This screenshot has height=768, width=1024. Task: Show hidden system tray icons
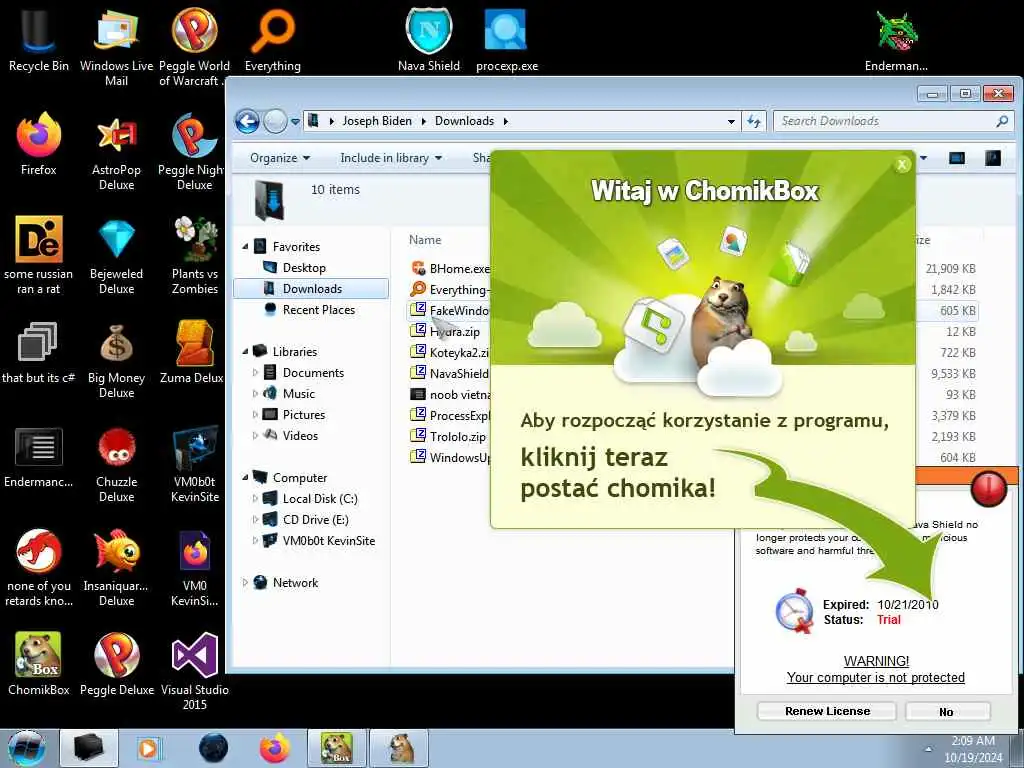(928, 749)
